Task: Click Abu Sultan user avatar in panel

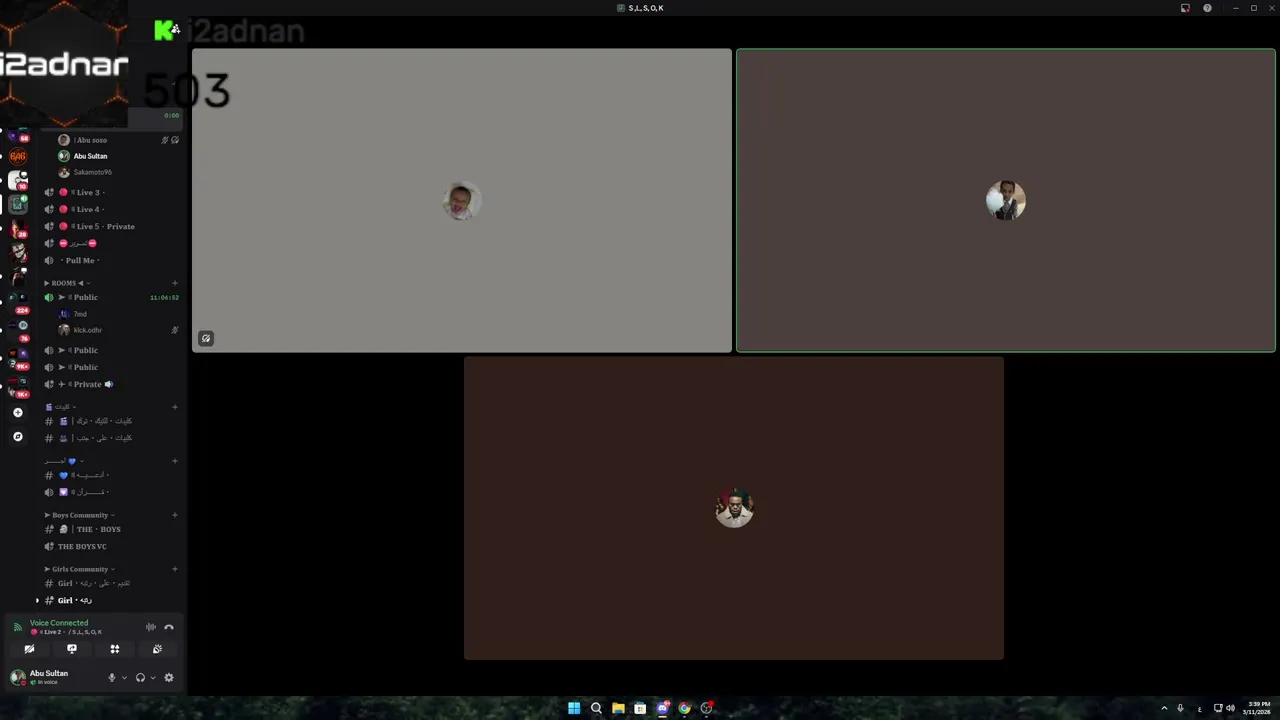Action: (17, 677)
